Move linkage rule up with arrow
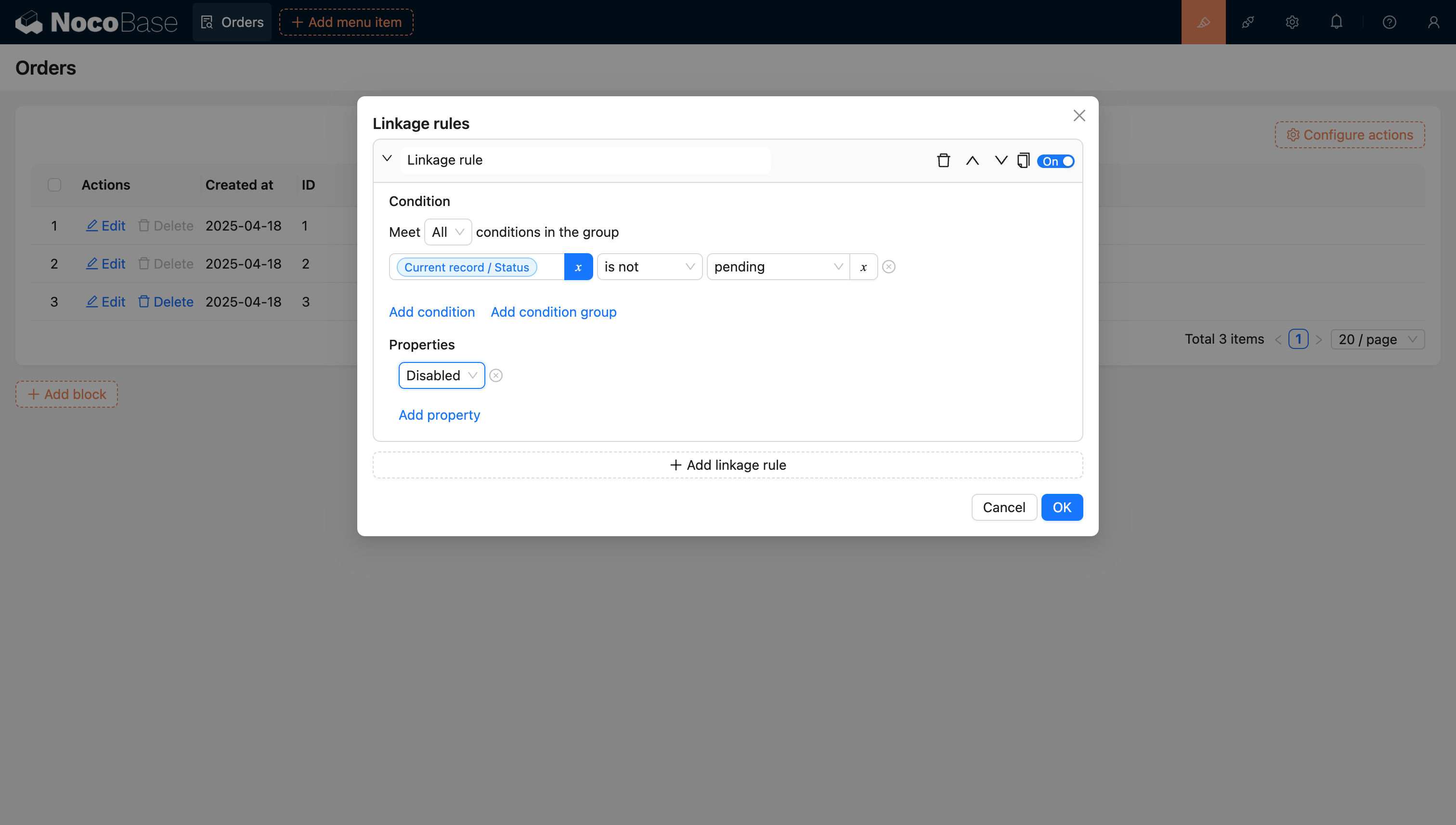1456x825 pixels. [972, 161]
